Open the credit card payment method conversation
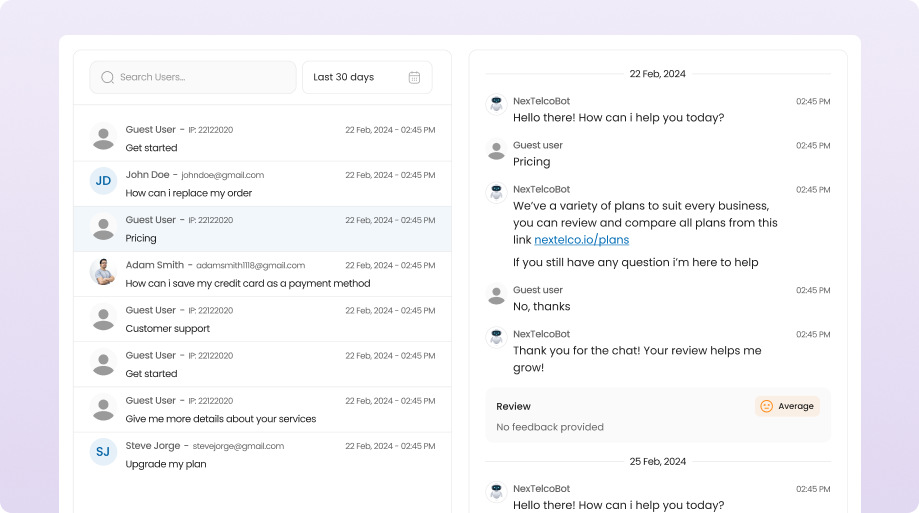The width and height of the screenshot is (919, 513). point(262,274)
